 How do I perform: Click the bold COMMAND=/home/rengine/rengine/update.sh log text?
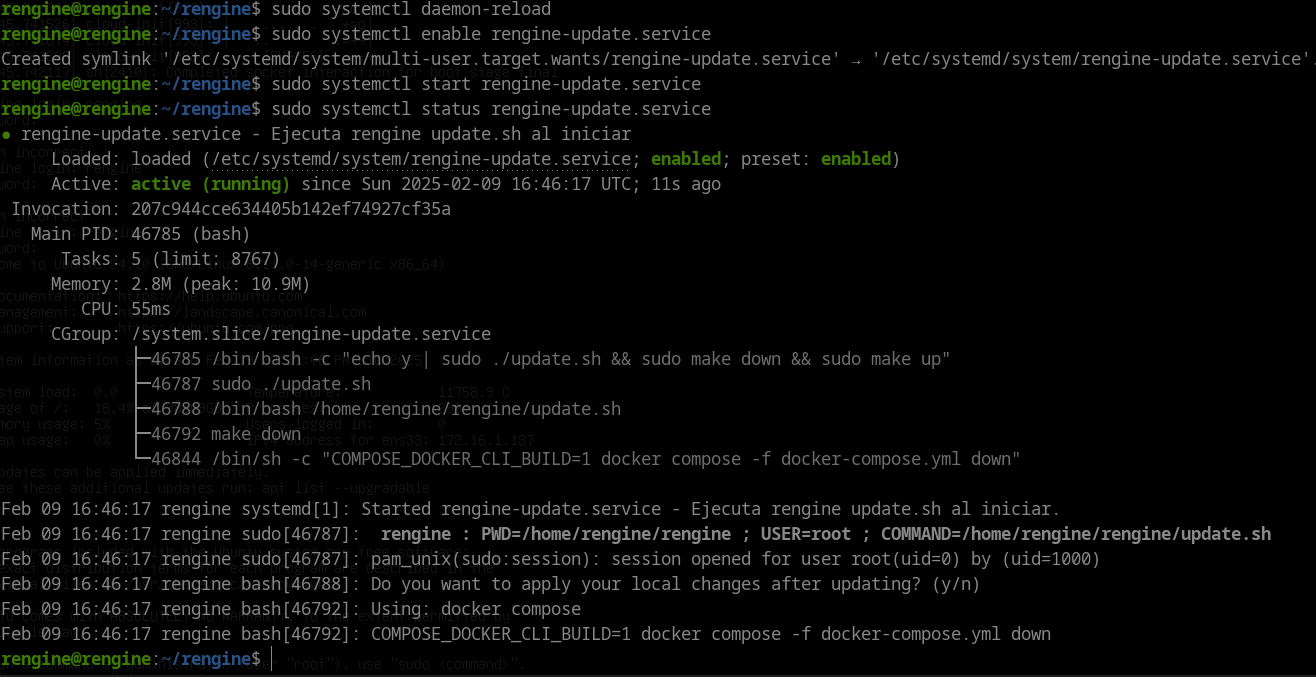tap(1076, 534)
